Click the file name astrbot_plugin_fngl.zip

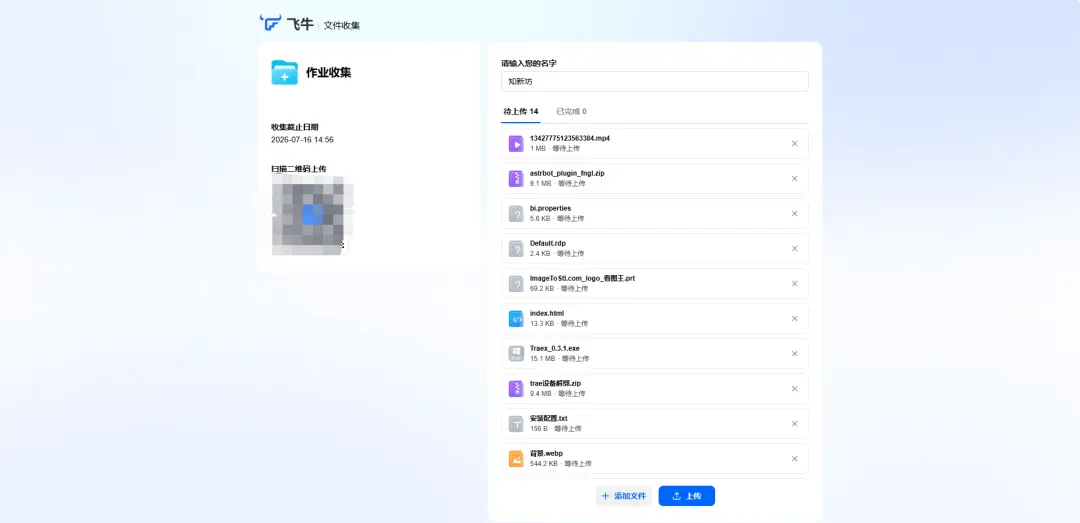(x=567, y=174)
